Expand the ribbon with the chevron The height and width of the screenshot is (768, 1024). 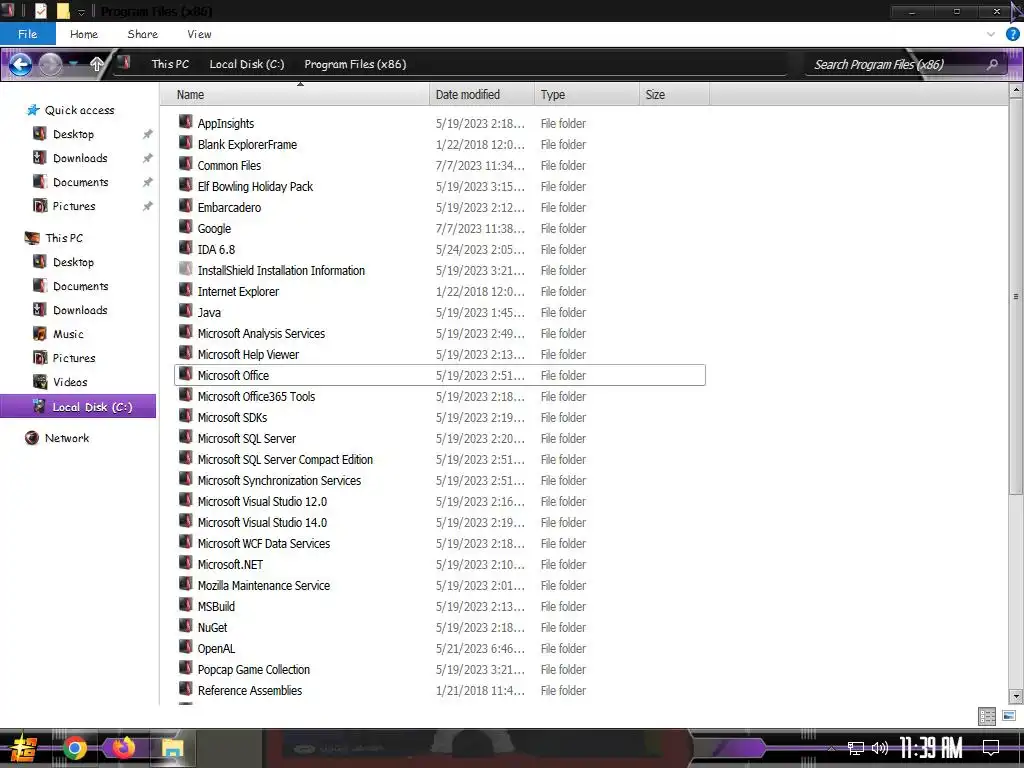click(x=991, y=34)
